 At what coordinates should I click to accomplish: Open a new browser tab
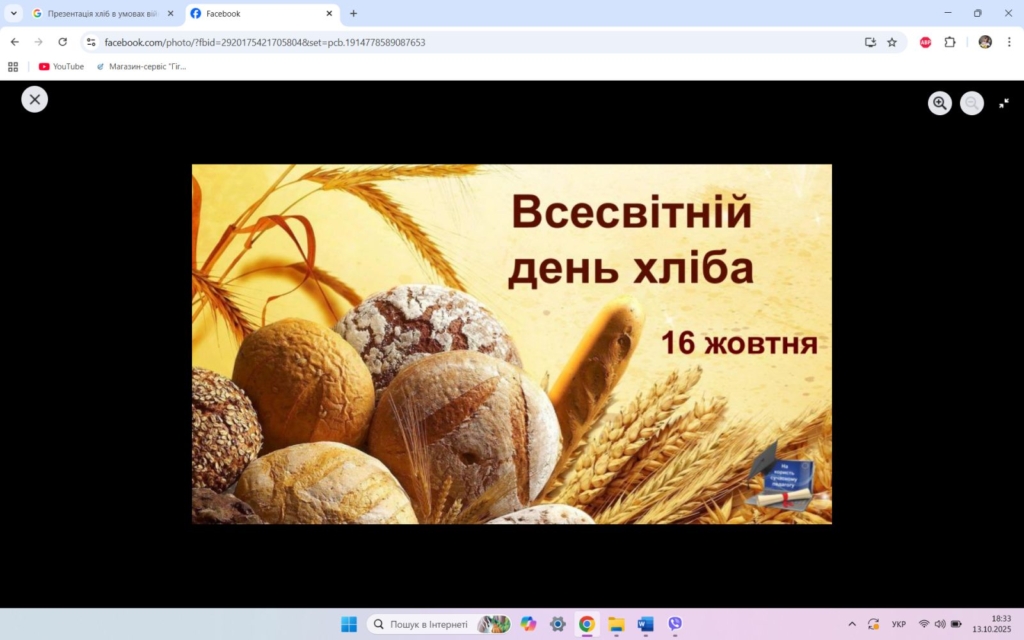click(353, 13)
